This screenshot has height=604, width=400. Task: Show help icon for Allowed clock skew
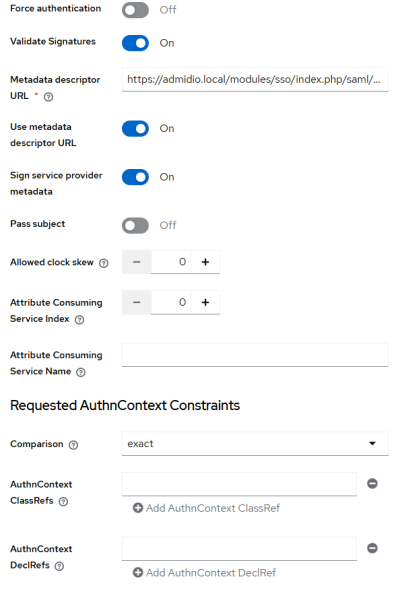tap(103, 263)
